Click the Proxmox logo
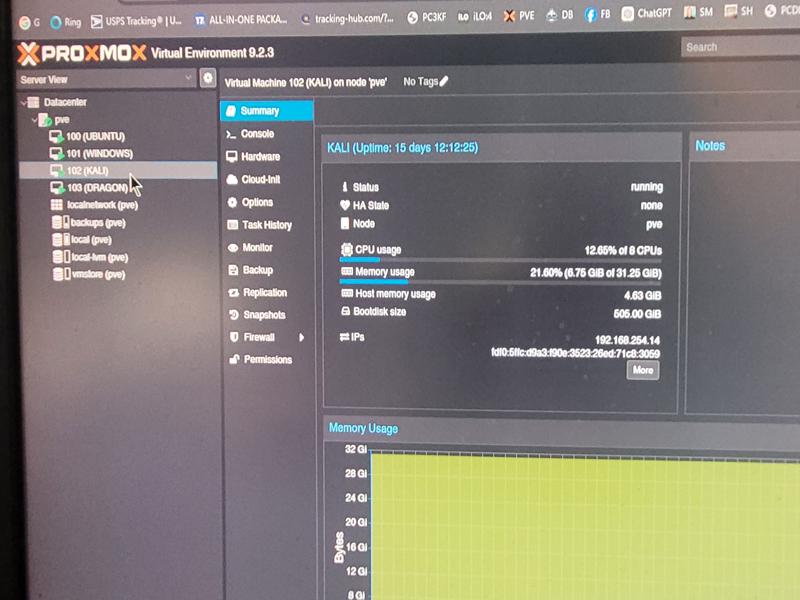The width and height of the screenshot is (800, 600). pos(82,53)
